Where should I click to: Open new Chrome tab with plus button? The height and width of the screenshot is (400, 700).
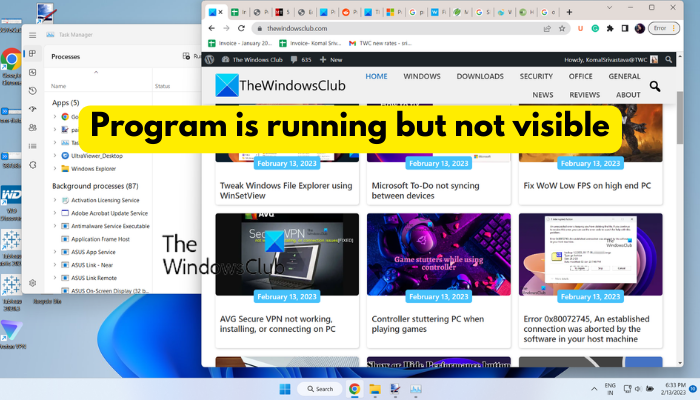pyautogui.click(x=569, y=12)
